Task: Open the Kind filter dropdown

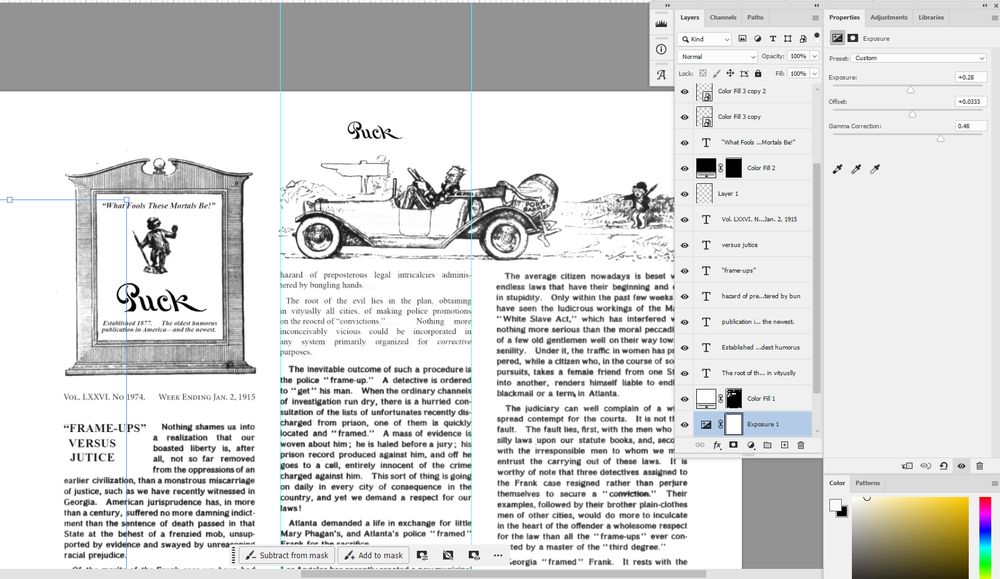Action: [705, 39]
